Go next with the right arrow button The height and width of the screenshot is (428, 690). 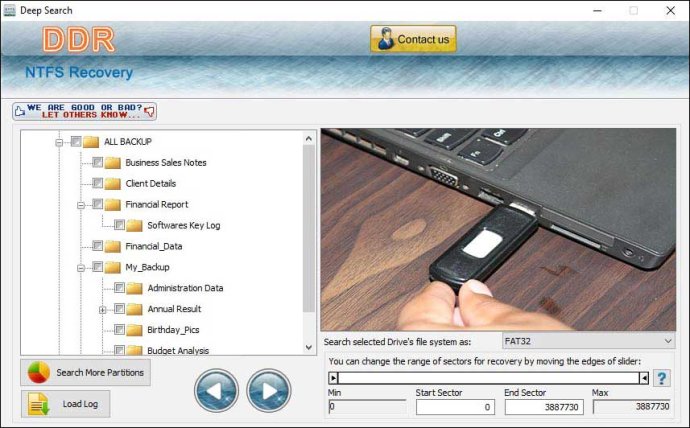click(x=268, y=391)
